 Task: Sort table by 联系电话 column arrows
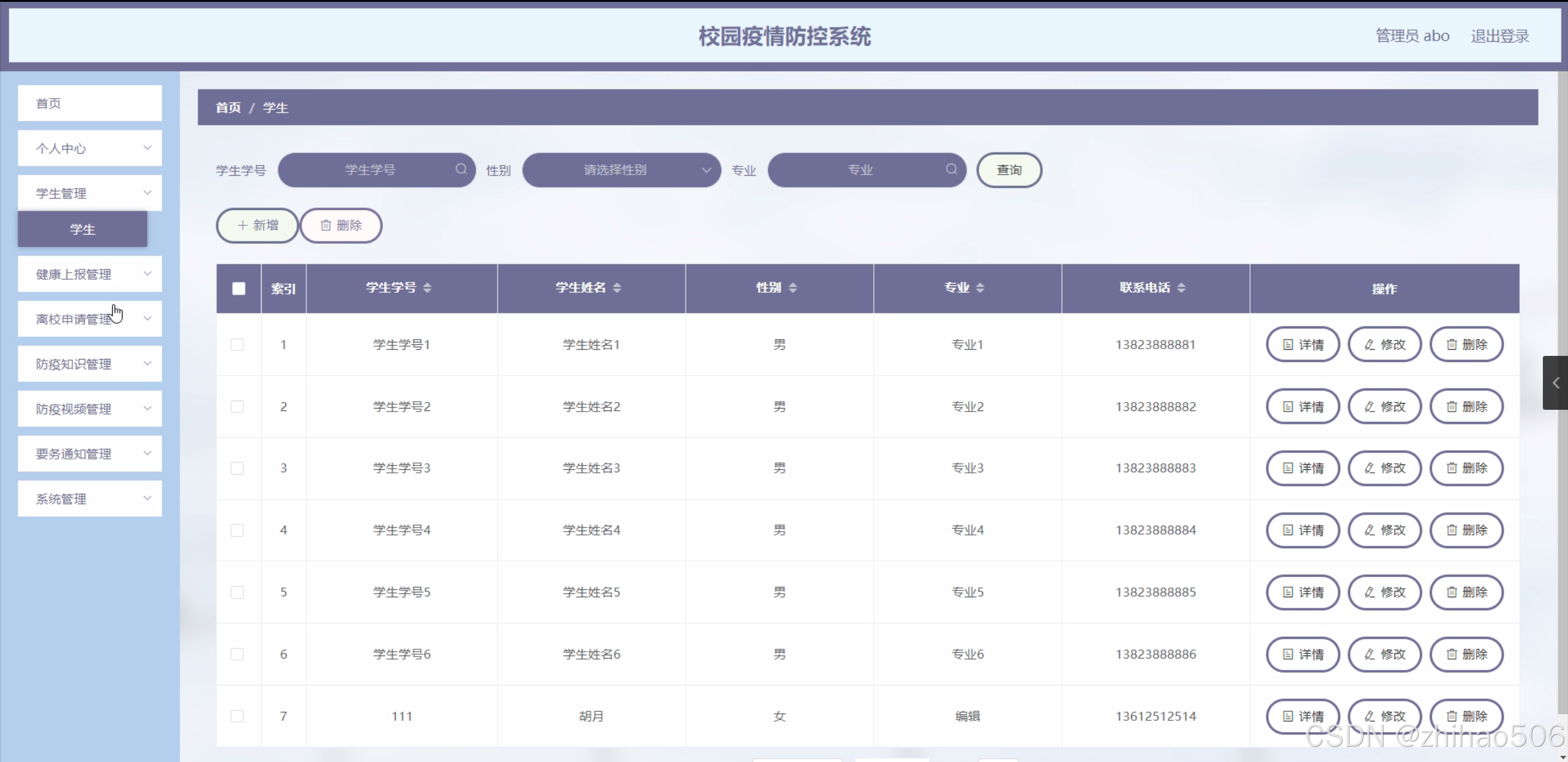point(1181,287)
